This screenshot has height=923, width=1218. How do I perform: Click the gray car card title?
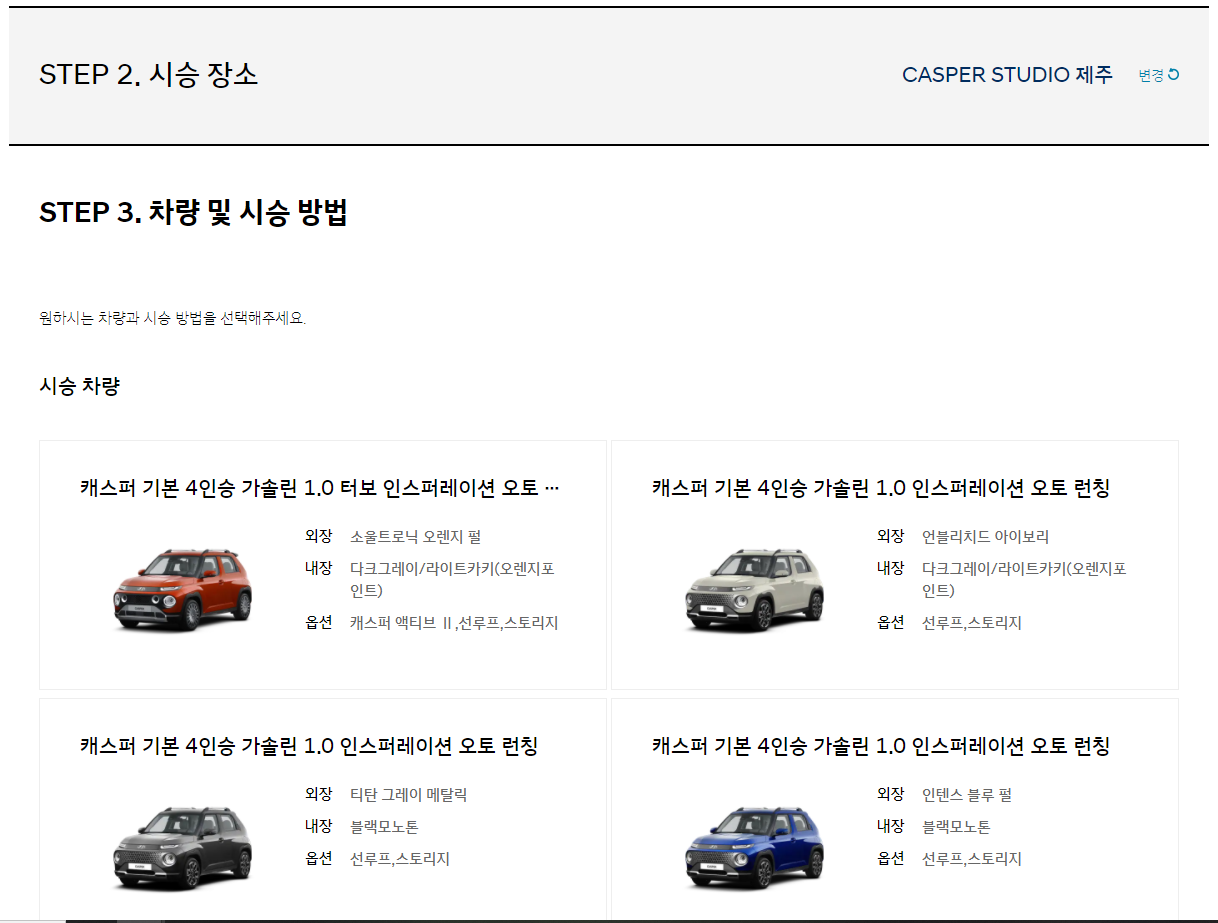[309, 746]
